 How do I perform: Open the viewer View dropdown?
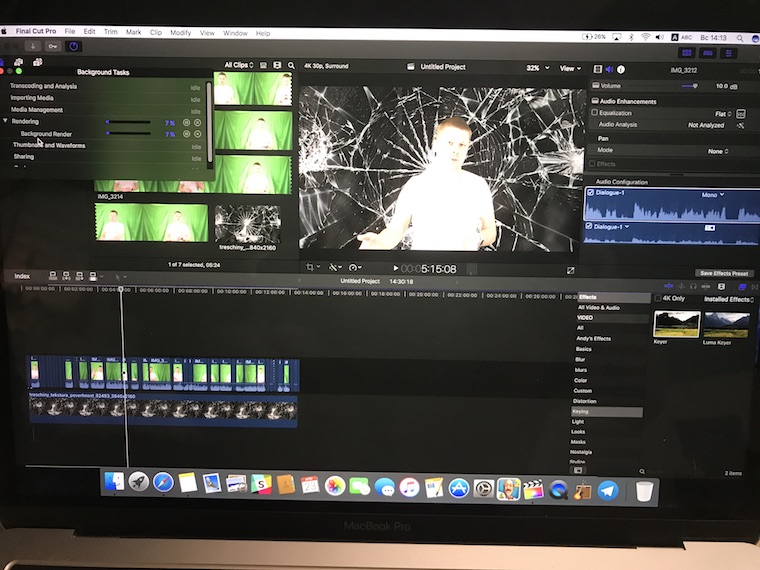570,68
